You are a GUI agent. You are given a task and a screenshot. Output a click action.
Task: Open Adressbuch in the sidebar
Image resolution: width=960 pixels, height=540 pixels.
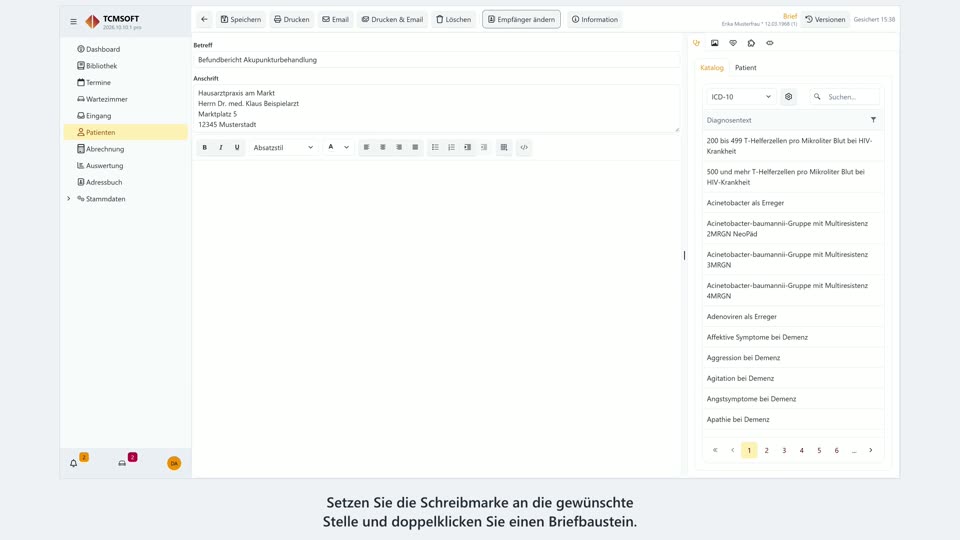(x=126, y=182)
